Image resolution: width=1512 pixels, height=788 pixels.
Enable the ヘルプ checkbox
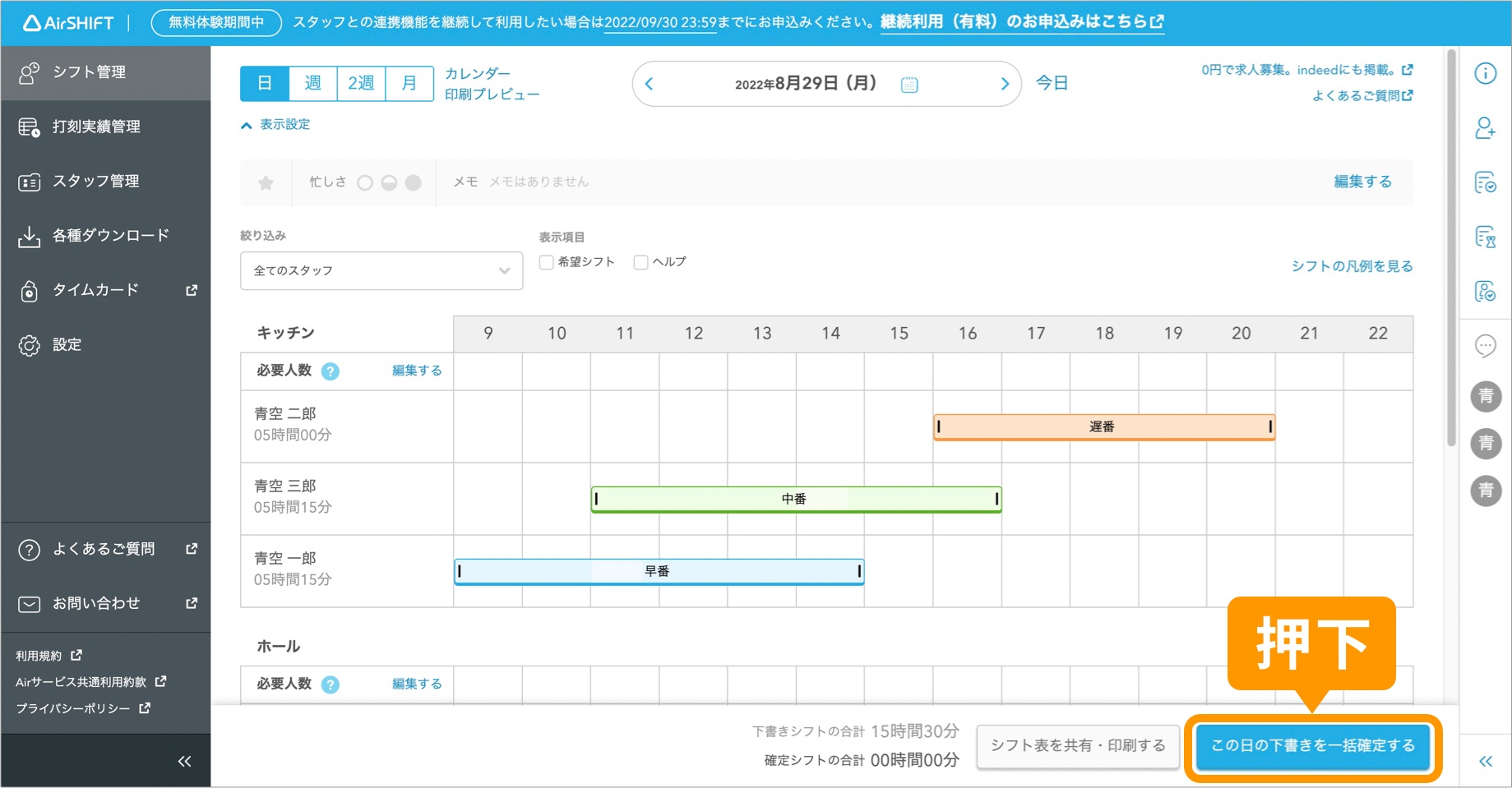click(x=640, y=262)
